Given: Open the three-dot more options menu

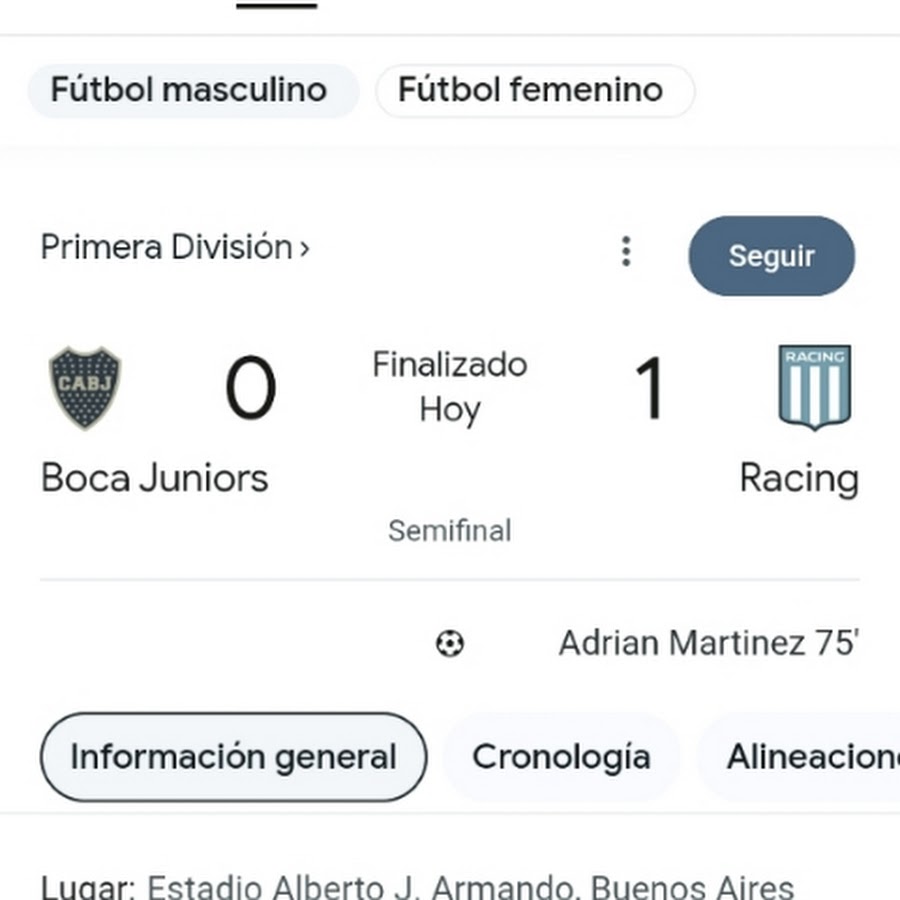Looking at the screenshot, I should coord(626,251).
